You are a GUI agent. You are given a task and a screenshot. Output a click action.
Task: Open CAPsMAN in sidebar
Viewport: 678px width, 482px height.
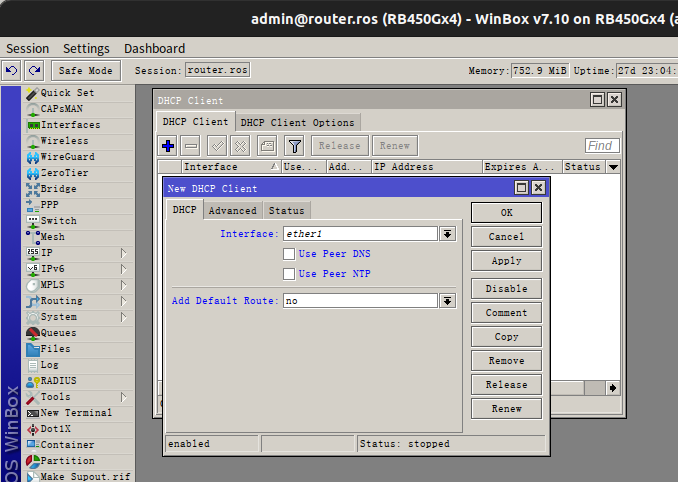(79, 109)
